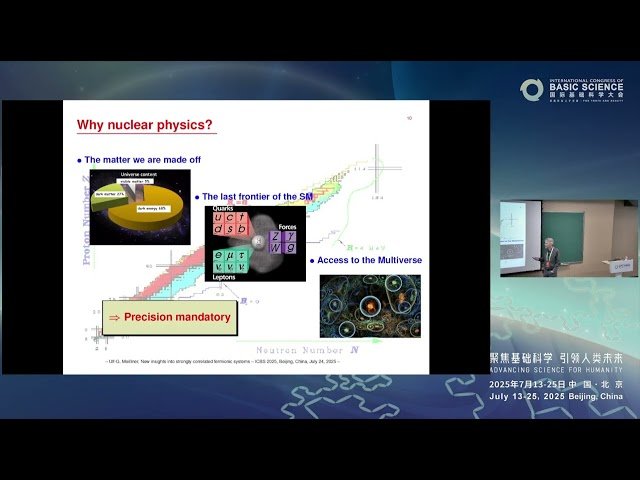
Task: Click the slide page number
Action: coord(409,117)
